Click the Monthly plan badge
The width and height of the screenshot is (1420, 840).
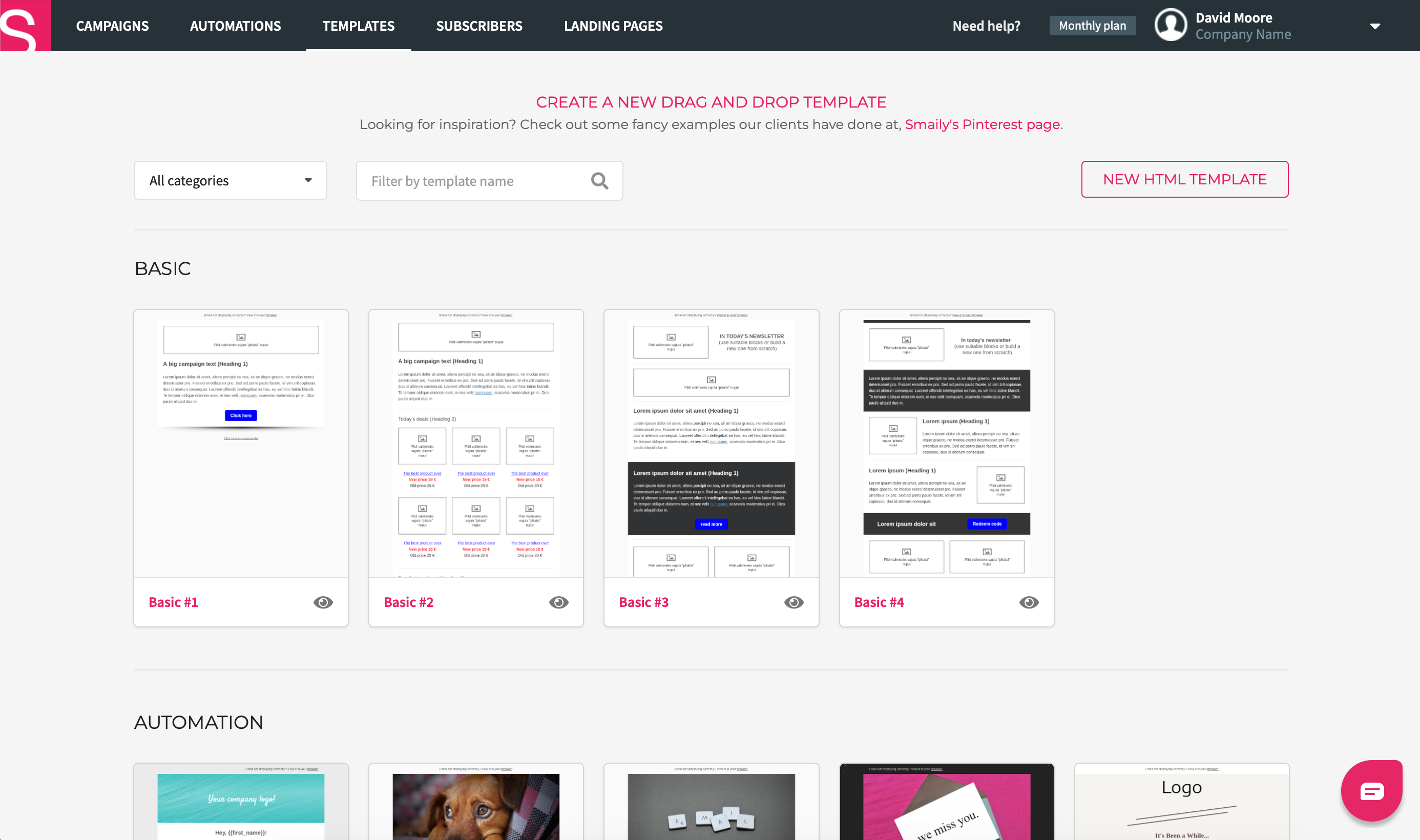click(1092, 26)
